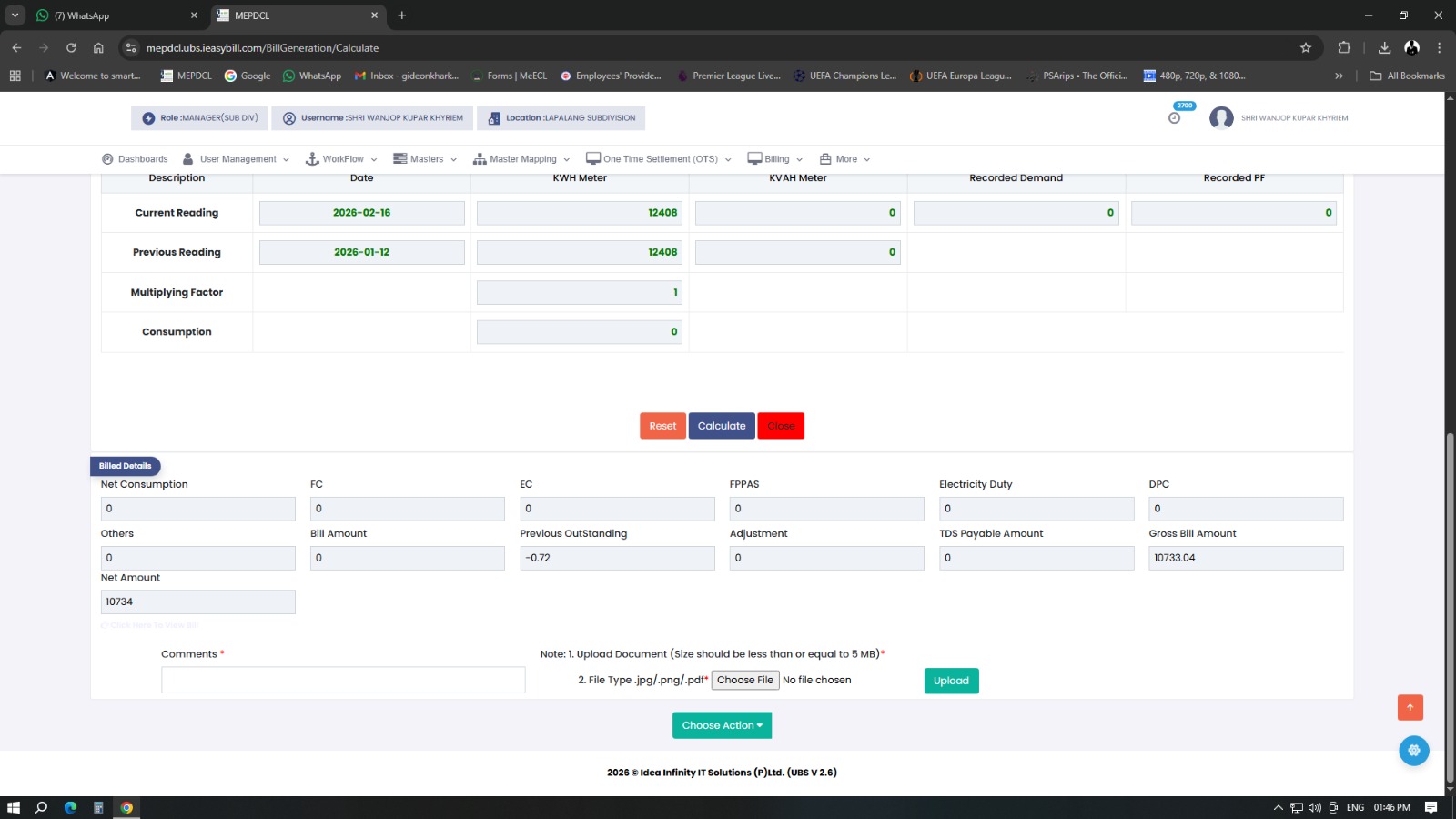Image resolution: width=1456 pixels, height=819 pixels.
Task: Click into the Comments text field
Action: tap(343, 680)
